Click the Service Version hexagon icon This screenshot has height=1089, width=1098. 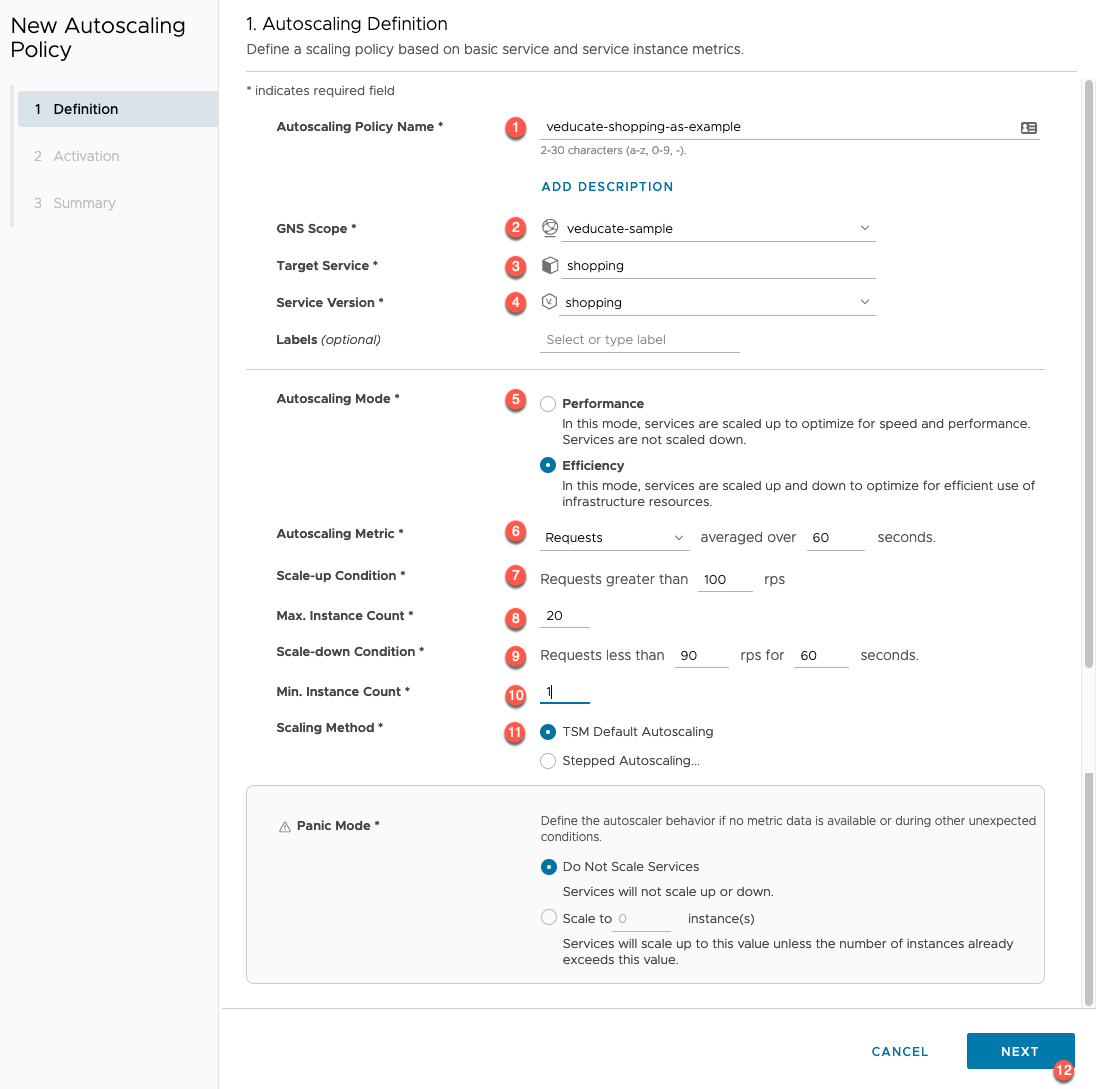[549, 302]
